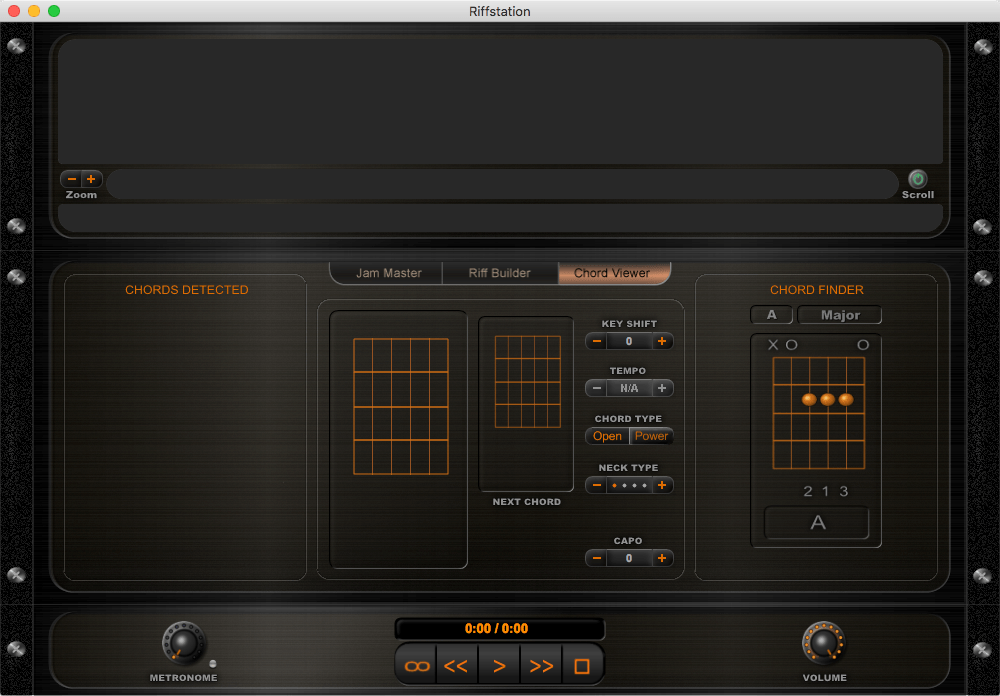Image resolution: width=1000 pixels, height=696 pixels.
Task: Click the Next Chord fretboard diagram
Action: click(x=528, y=381)
